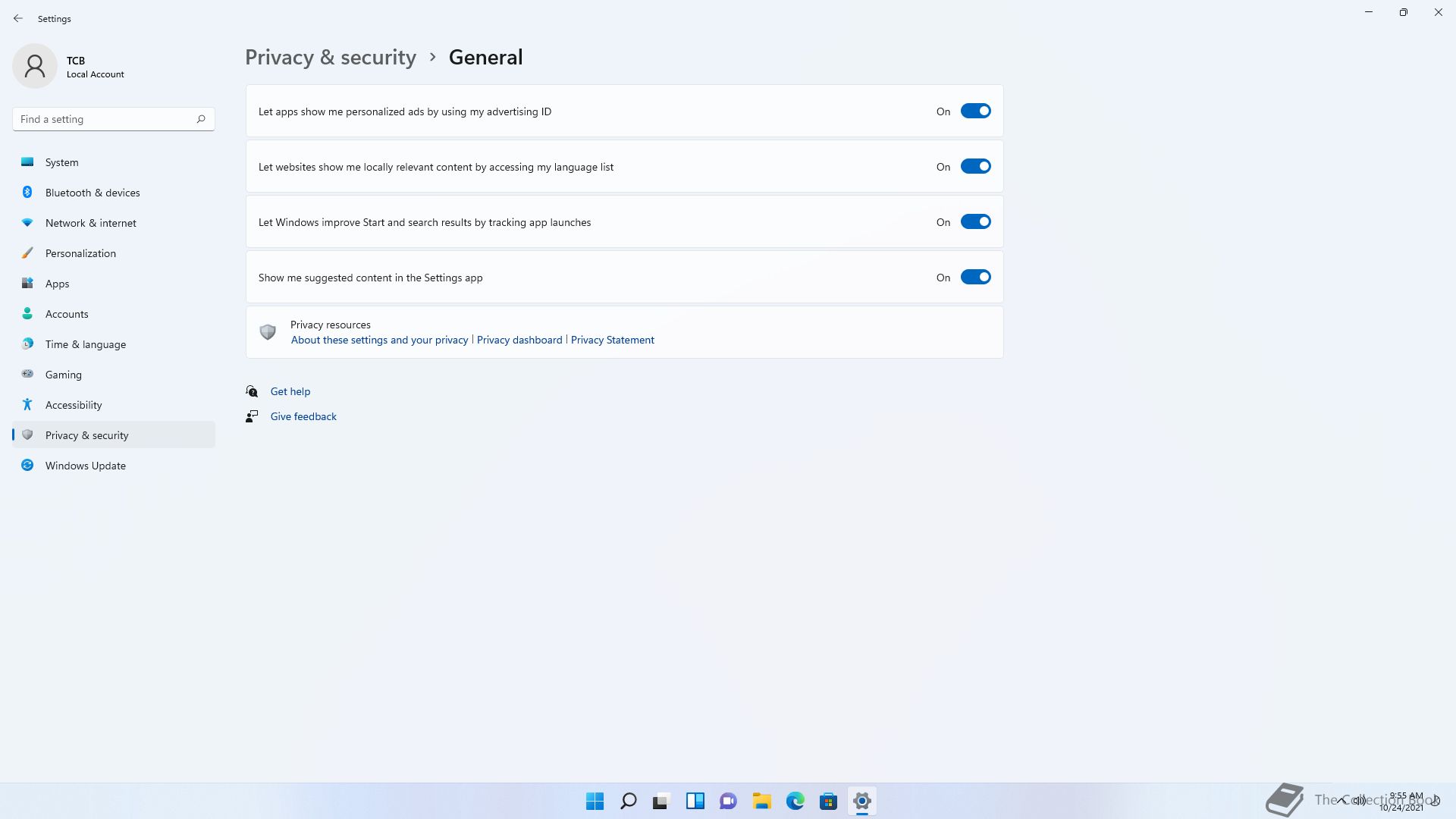Click the Network wifi icon in sidebar
The image size is (1456, 819).
[x=27, y=222]
